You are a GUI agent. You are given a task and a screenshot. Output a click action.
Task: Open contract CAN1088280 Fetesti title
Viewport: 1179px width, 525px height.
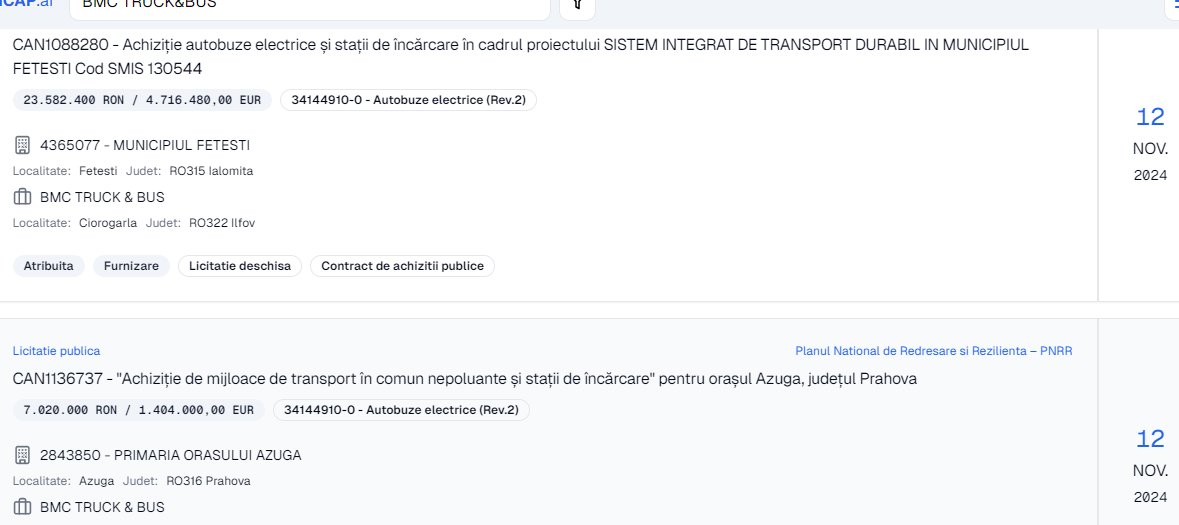point(520,56)
